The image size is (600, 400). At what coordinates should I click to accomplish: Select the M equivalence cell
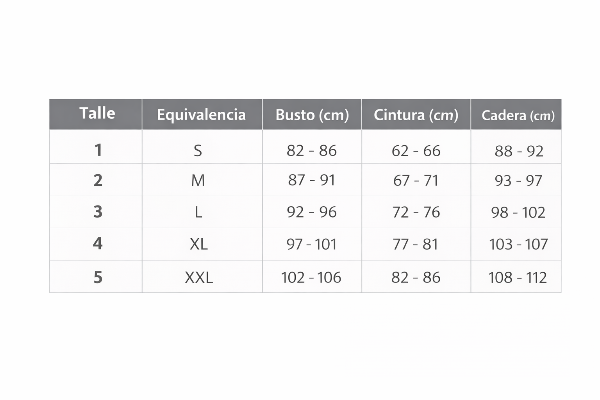(x=198, y=181)
